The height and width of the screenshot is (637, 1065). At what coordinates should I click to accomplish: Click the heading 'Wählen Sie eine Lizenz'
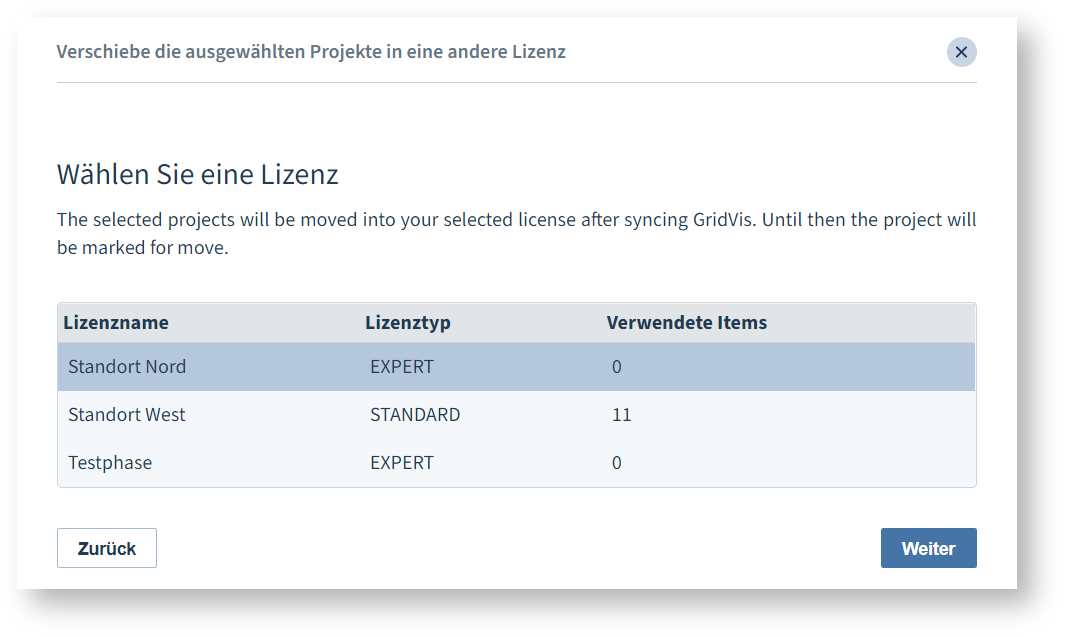point(198,175)
